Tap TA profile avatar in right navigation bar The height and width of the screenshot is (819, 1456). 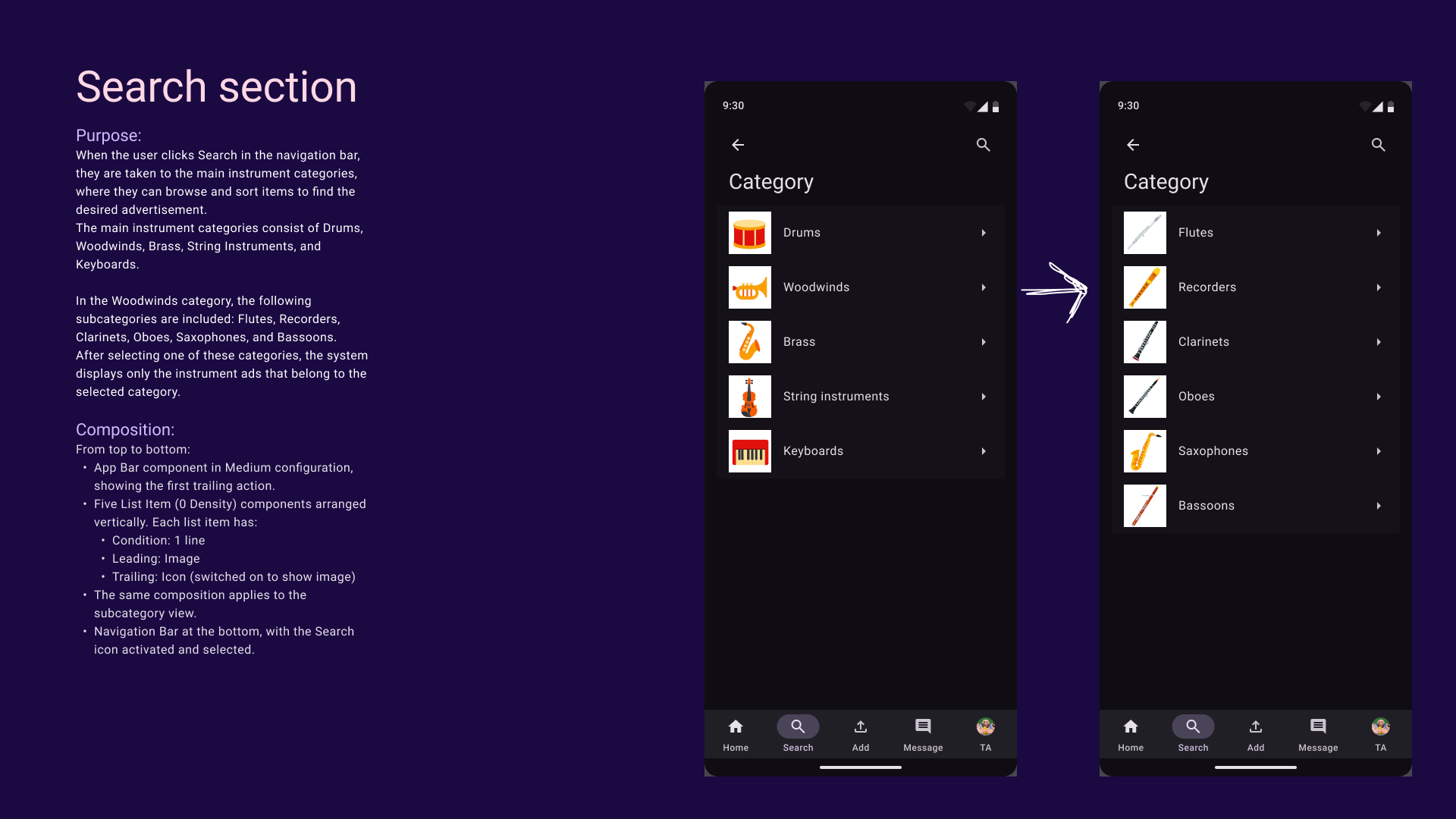[x=1380, y=726]
